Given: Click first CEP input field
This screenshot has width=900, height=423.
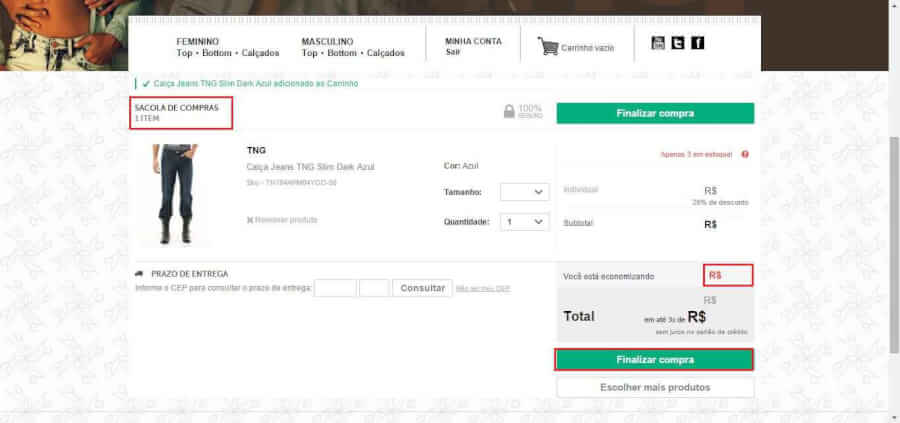Looking at the screenshot, I should click(x=335, y=288).
